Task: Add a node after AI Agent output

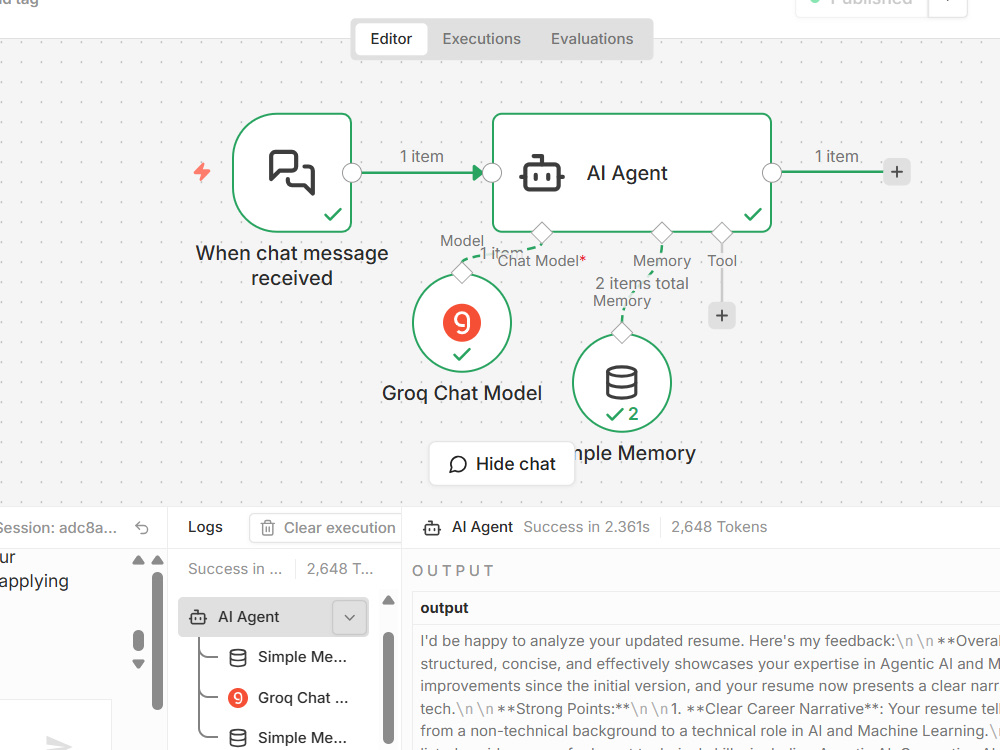Action: 897,172
